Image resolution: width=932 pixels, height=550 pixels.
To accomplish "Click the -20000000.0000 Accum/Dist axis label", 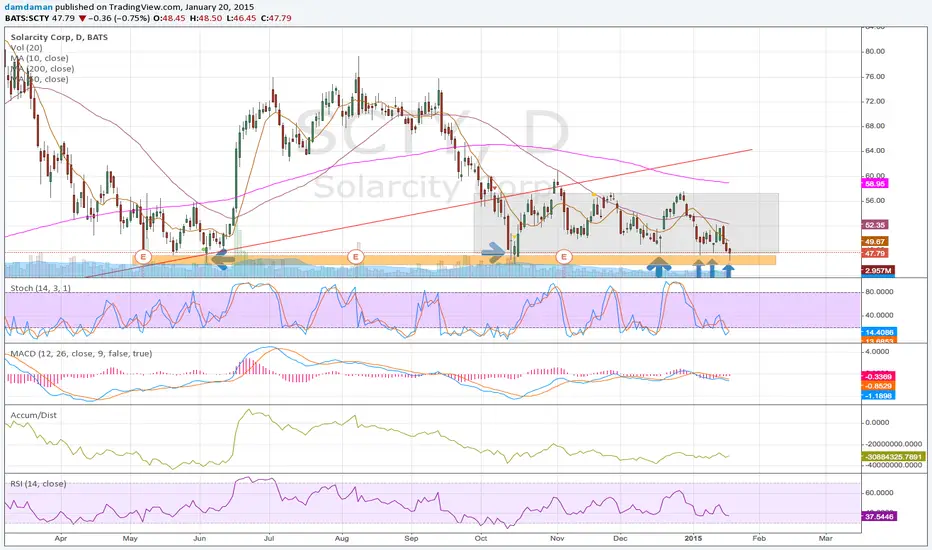I will pyautogui.click(x=893, y=444).
